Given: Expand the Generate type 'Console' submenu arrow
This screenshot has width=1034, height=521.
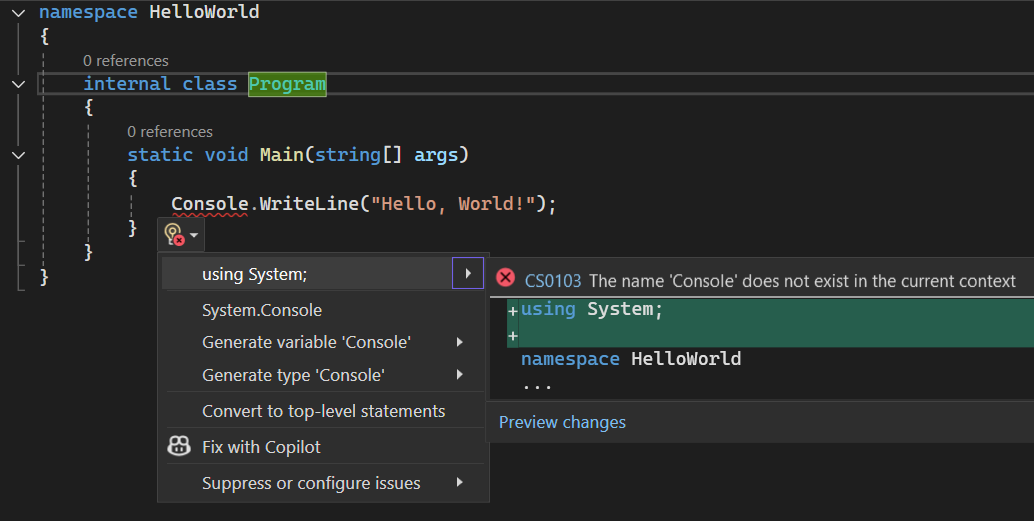Looking at the screenshot, I should pyautogui.click(x=460, y=375).
